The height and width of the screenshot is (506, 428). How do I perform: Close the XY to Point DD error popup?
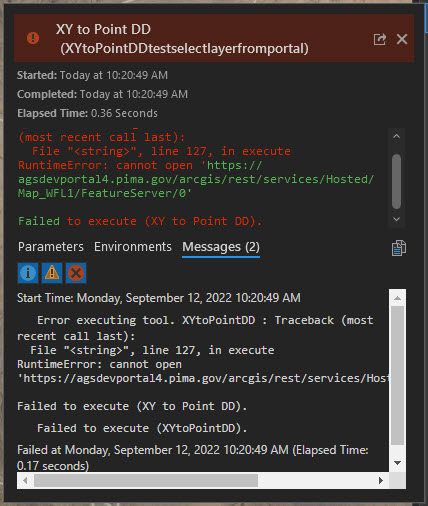coord(402,39)
